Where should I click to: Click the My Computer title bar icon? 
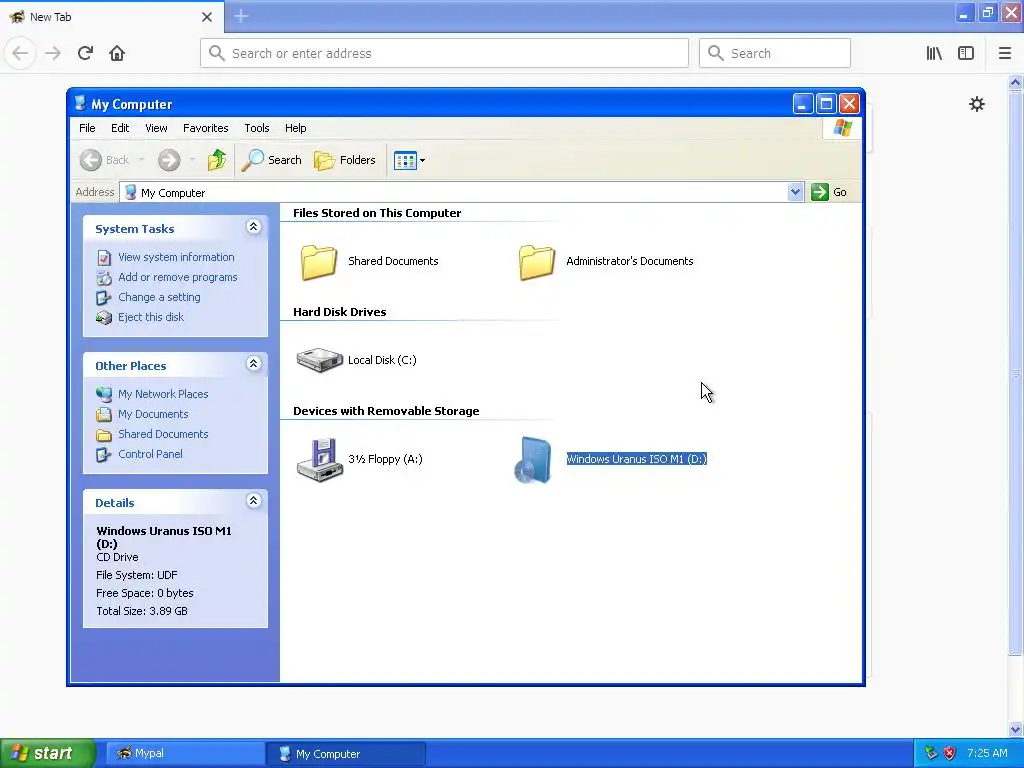80,103
